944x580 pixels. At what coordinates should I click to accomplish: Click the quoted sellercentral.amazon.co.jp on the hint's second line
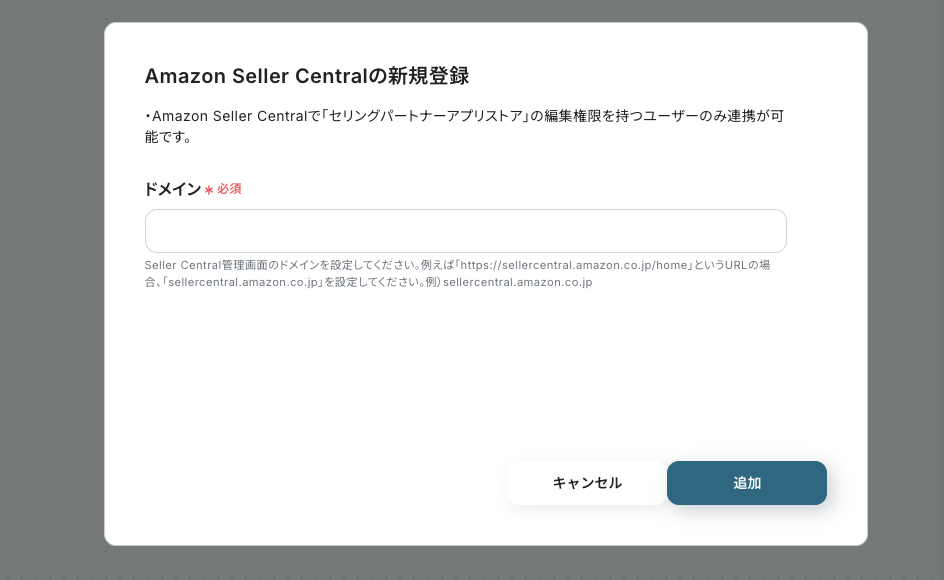coord(244,283)
